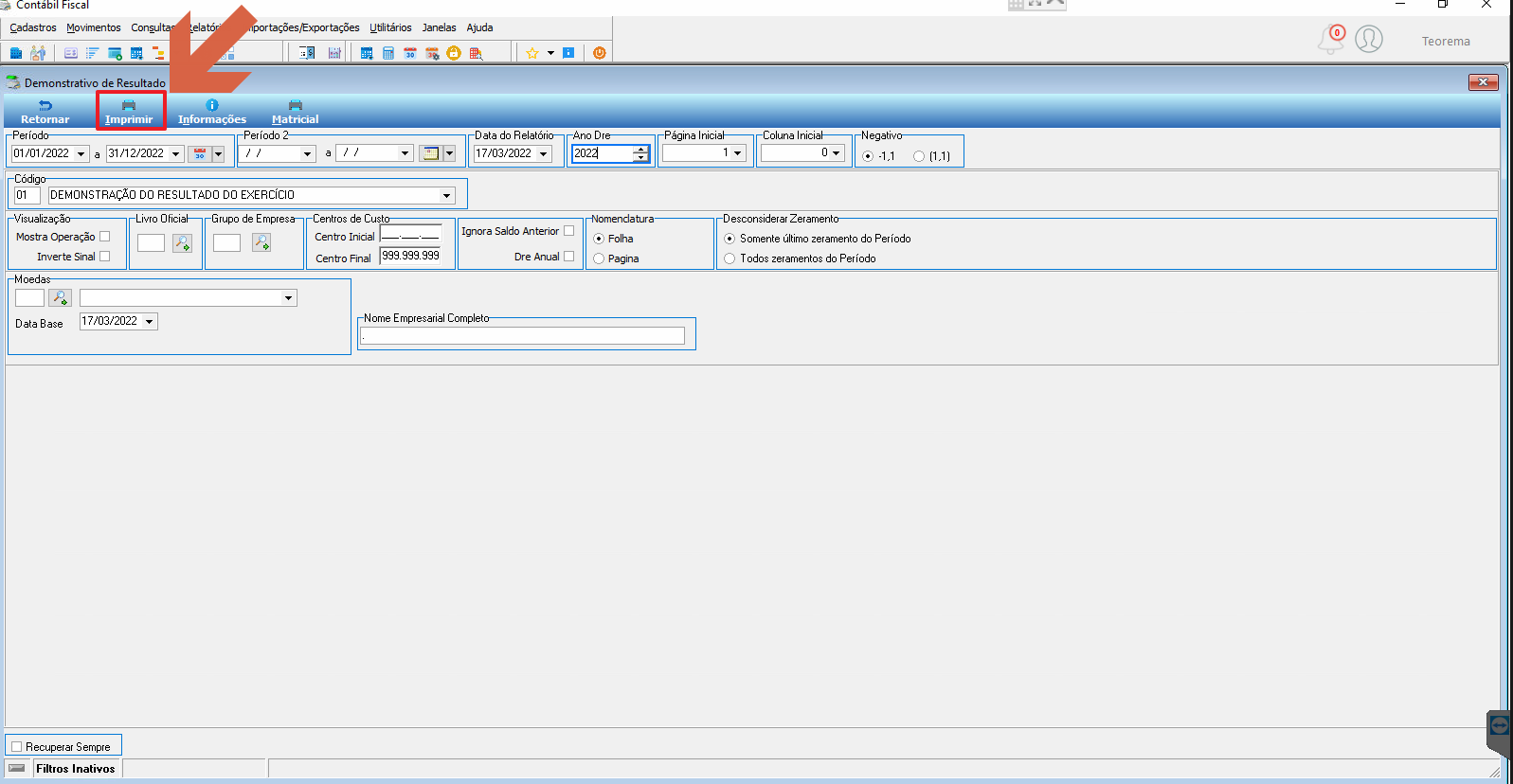Open Informações in the report toolbar
Image resolution: width=1513 pixels, height=784 pixels.
pos(212,112)
